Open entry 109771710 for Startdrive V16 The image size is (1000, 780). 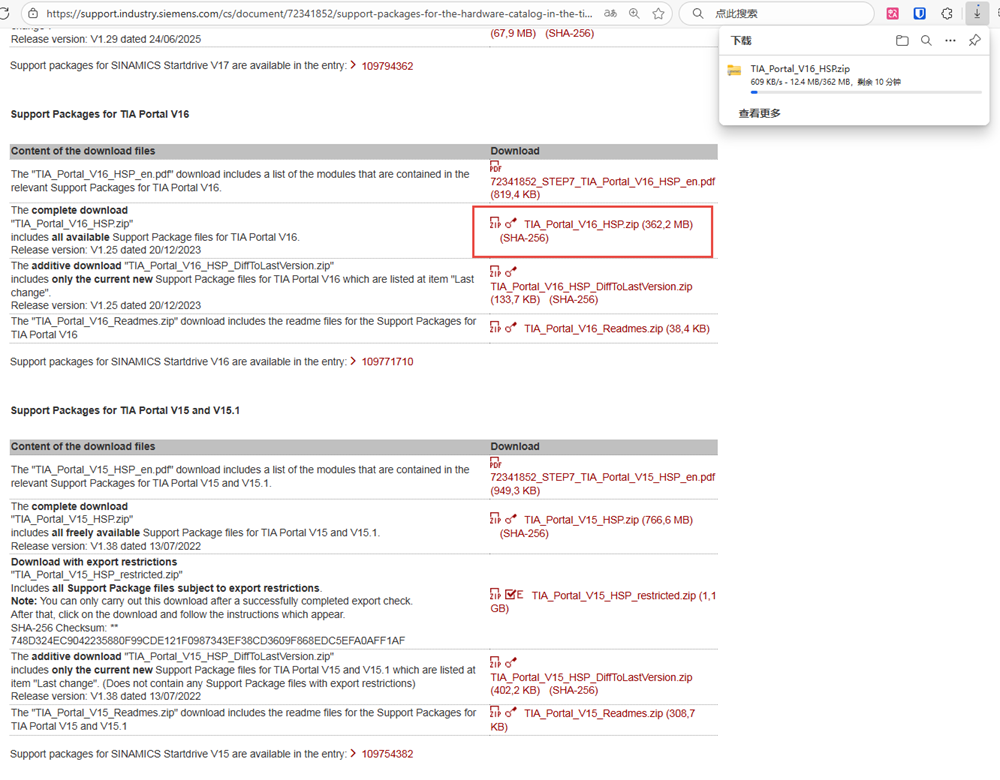387,362
